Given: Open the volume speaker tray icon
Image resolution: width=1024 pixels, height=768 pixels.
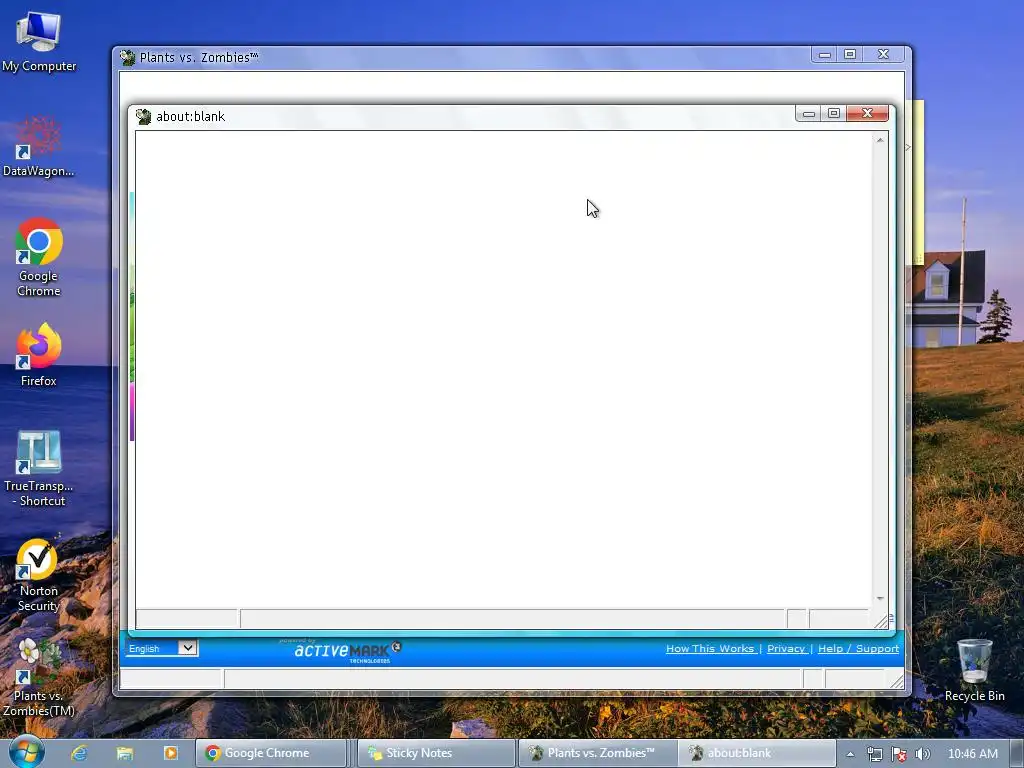Looking at the screenshot, I should 922,754.
